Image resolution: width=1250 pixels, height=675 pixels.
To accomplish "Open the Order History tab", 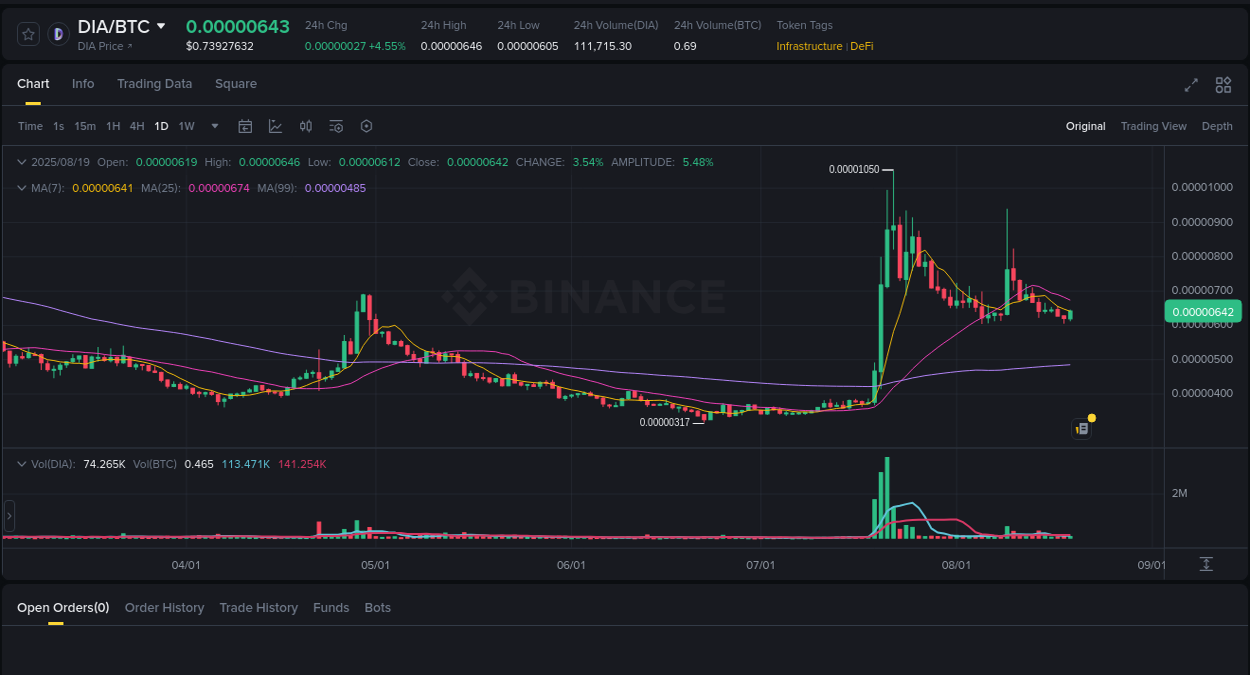I will [164, 608].
